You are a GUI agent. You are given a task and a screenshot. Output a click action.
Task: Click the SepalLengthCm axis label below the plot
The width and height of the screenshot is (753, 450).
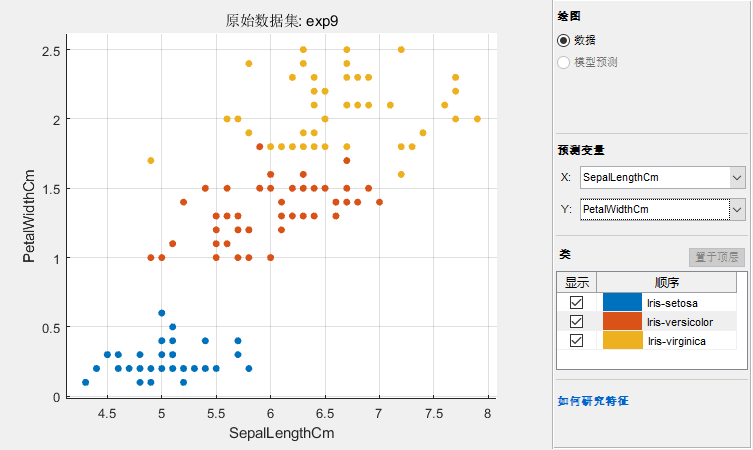click(x=281, y=433)
